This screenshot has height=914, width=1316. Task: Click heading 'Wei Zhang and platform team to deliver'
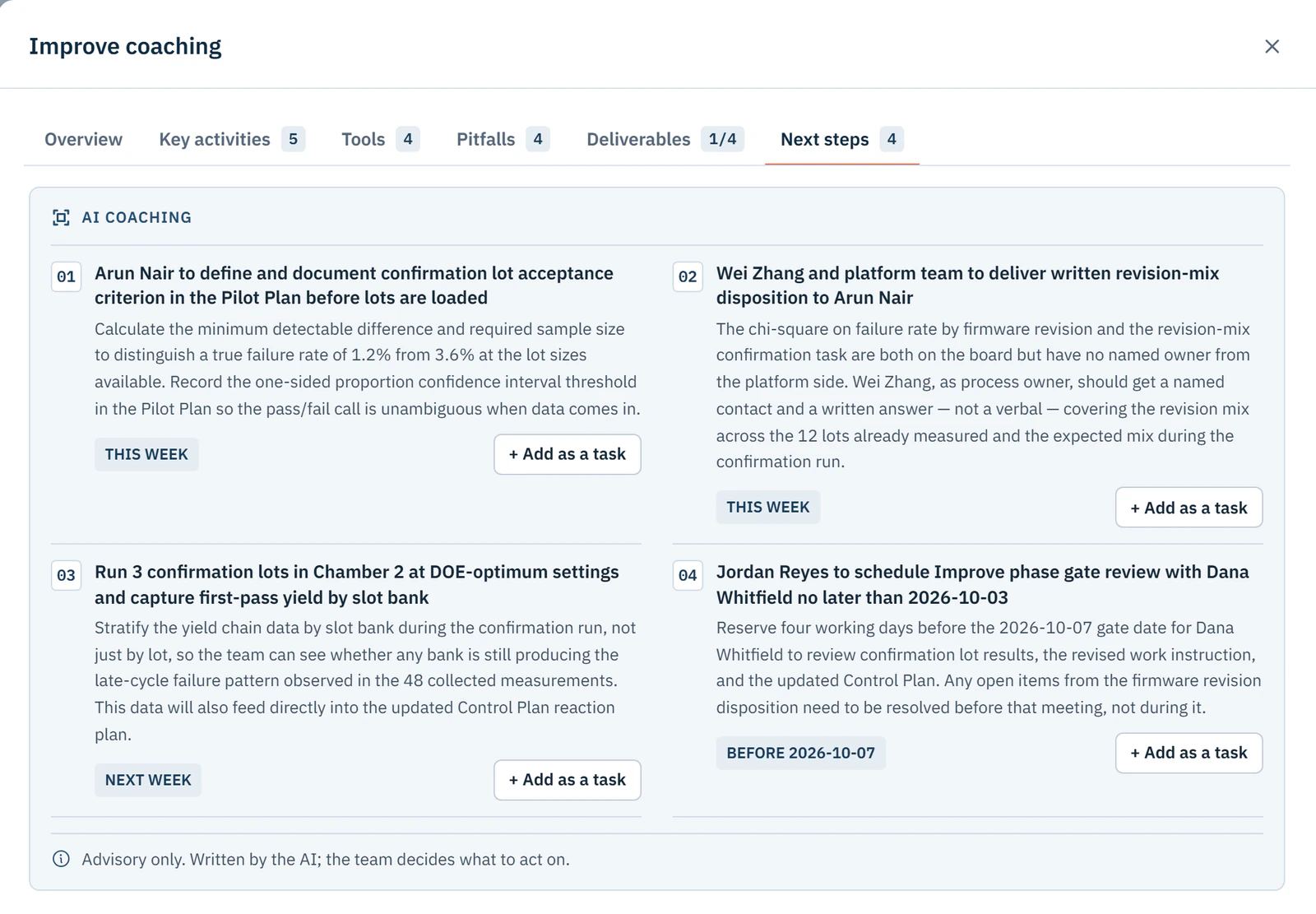pyautogui.click(x=967, y=285)
